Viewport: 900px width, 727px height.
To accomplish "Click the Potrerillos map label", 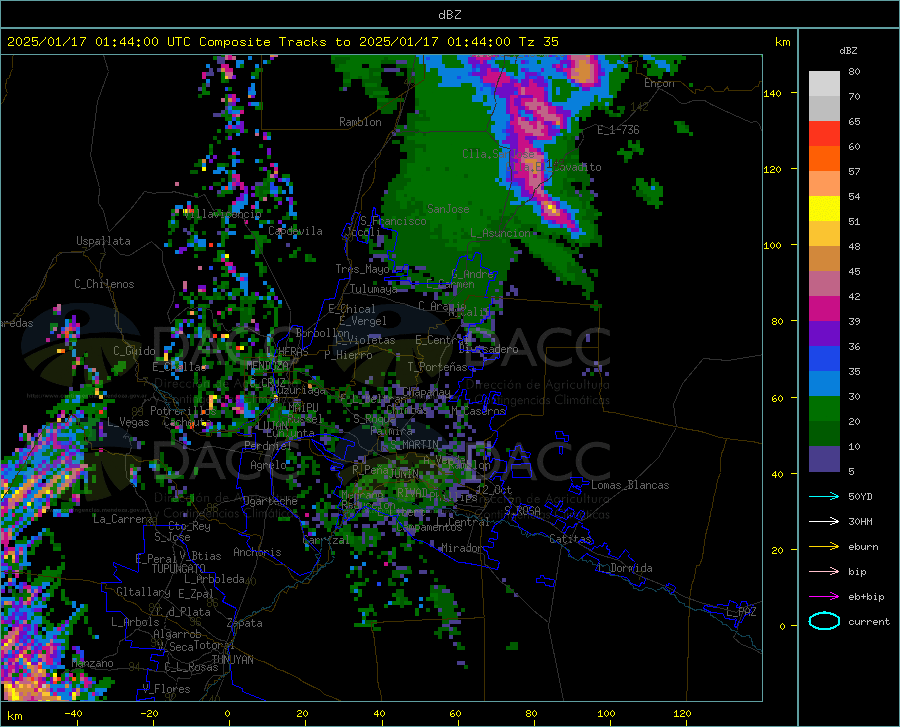I will [184, 411].
